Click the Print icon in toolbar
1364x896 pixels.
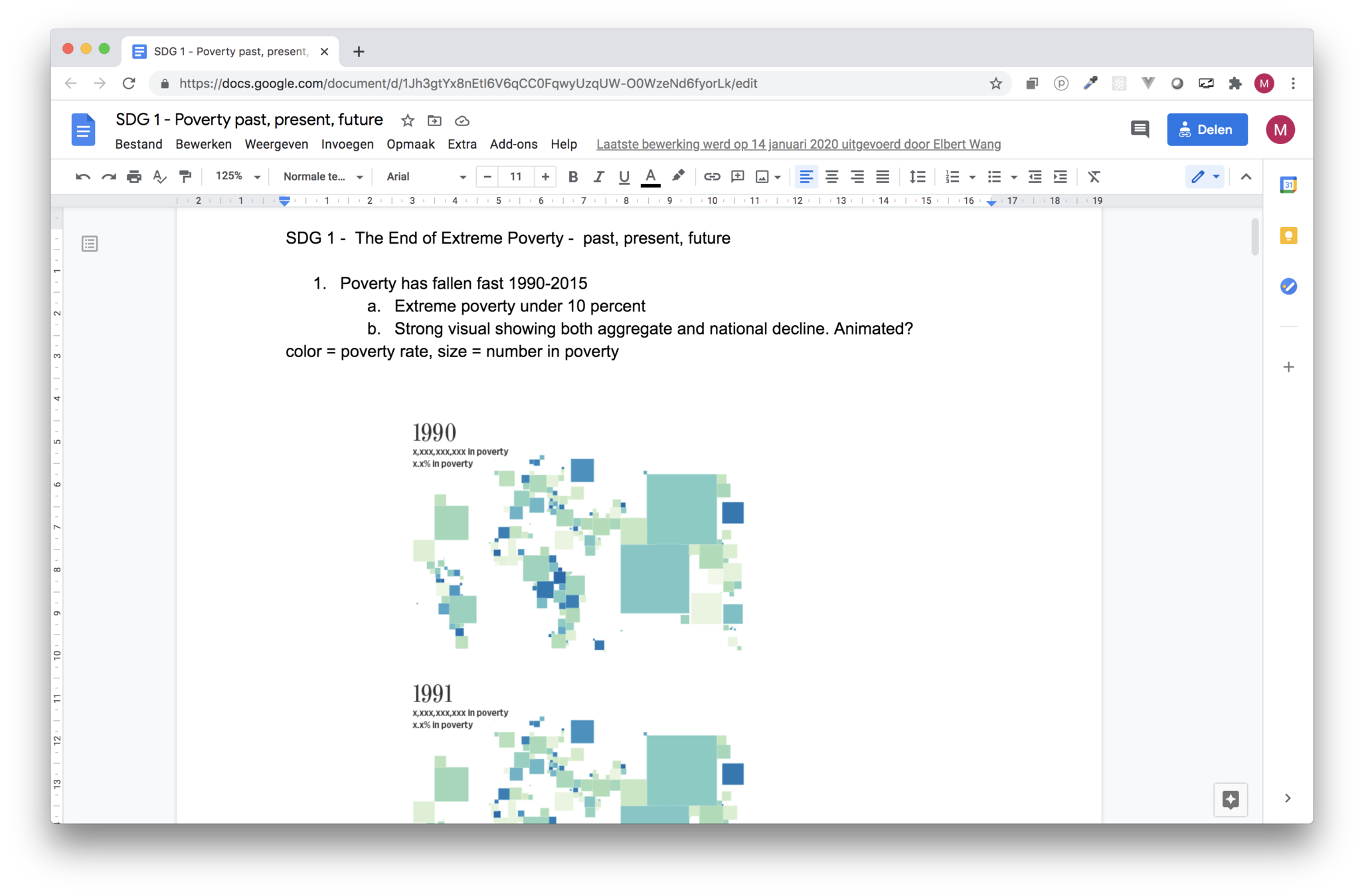[134, 177]
